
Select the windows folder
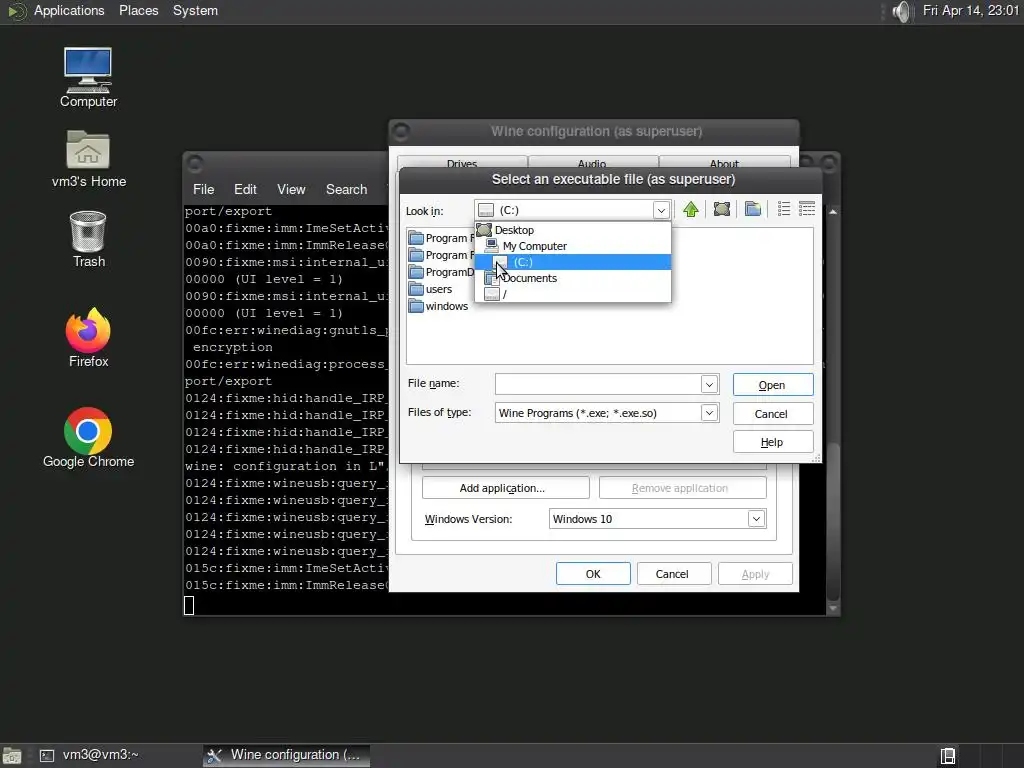coord(438,306)
